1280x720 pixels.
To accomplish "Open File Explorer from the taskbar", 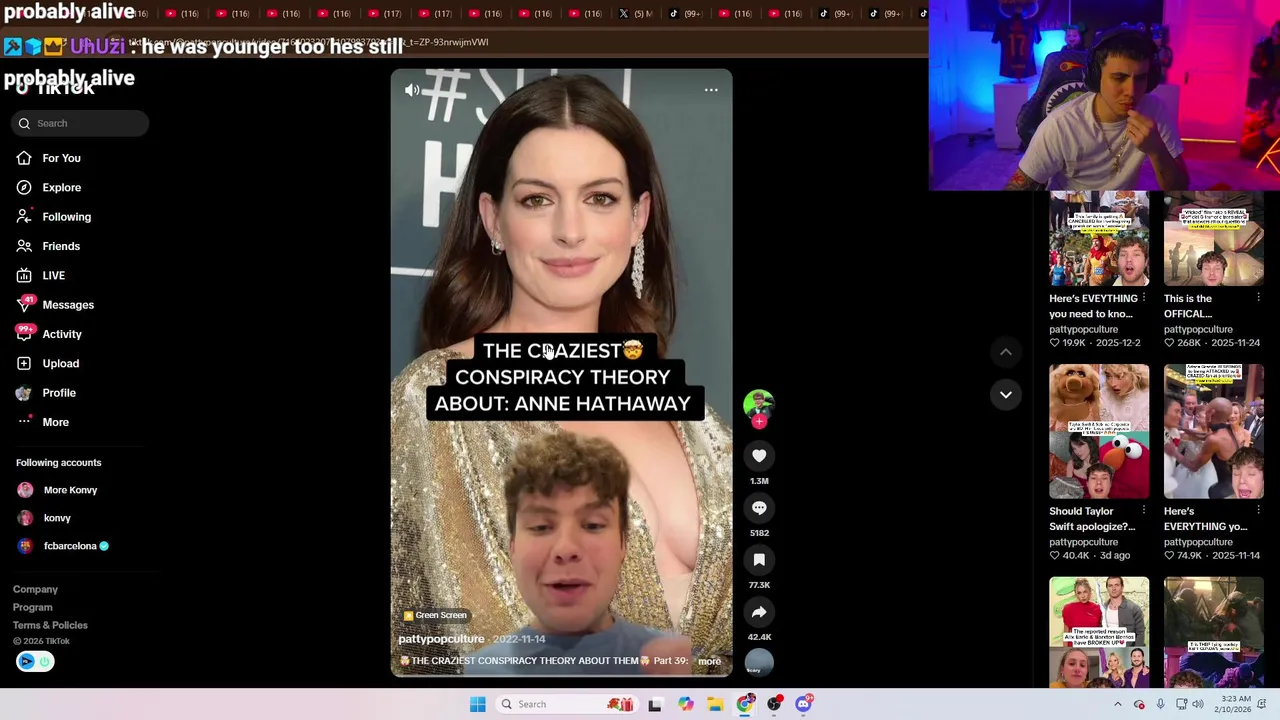I will click(x=715, y=704).
